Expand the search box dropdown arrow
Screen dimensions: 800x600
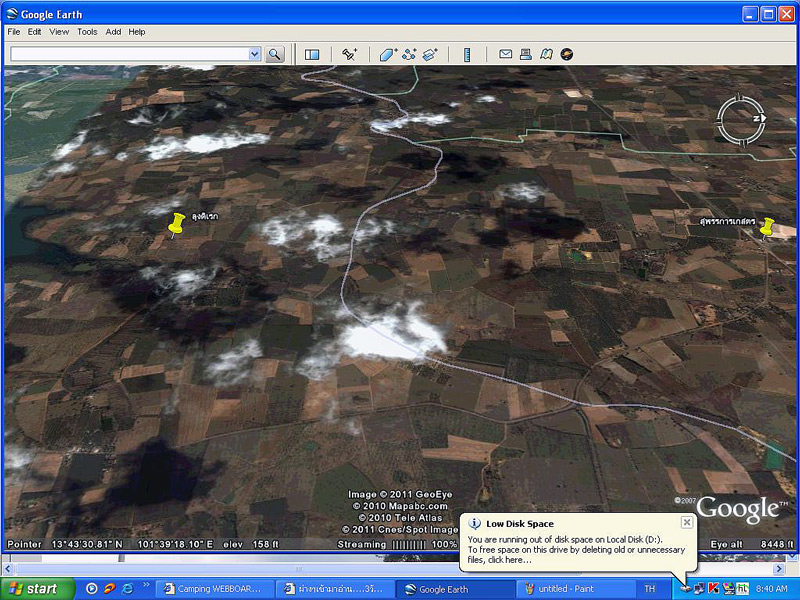click(x=254, y=54)
